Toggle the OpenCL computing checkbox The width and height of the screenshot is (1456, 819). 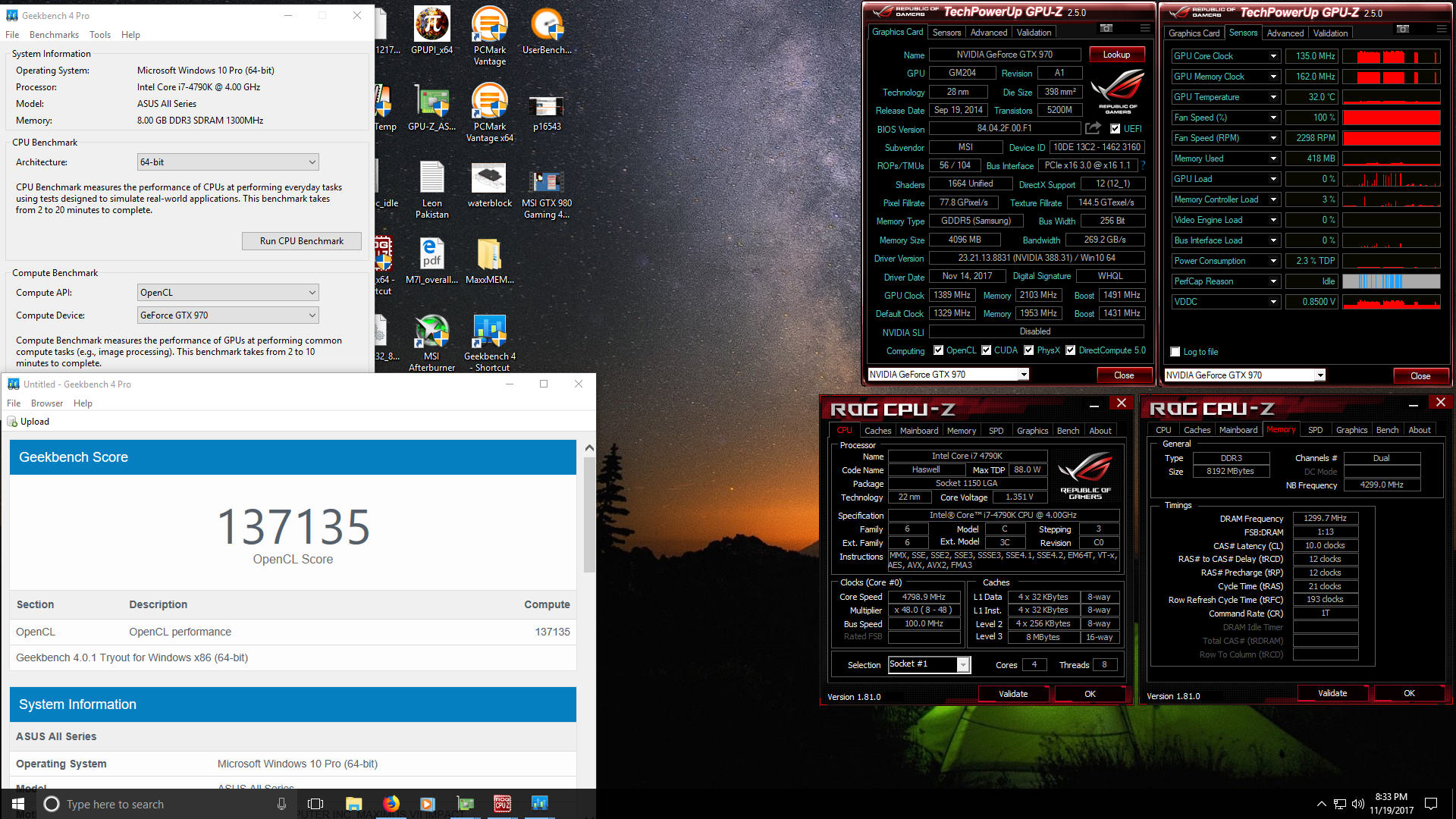(939, 350)
